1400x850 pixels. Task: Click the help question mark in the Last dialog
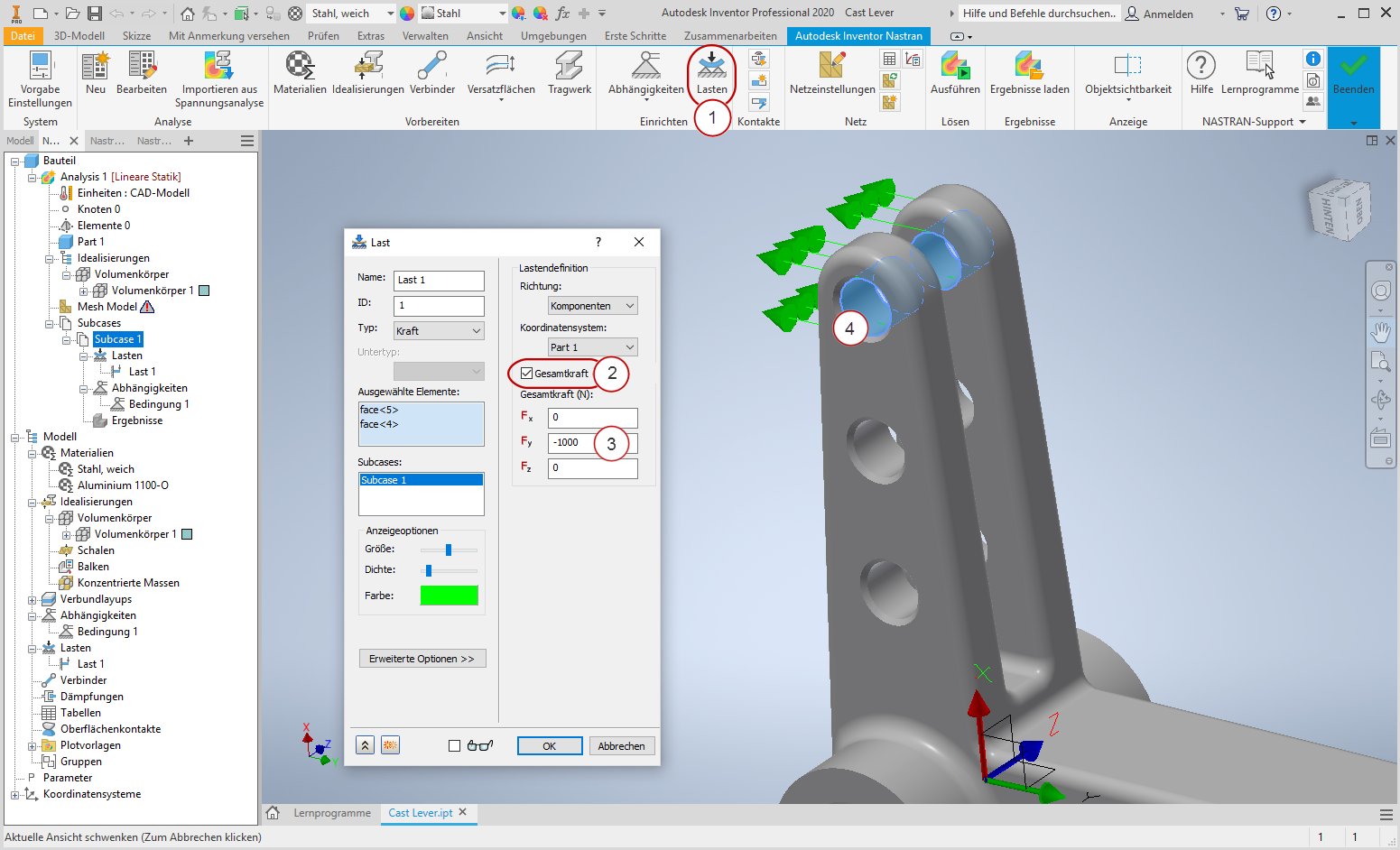coord(598,242)
